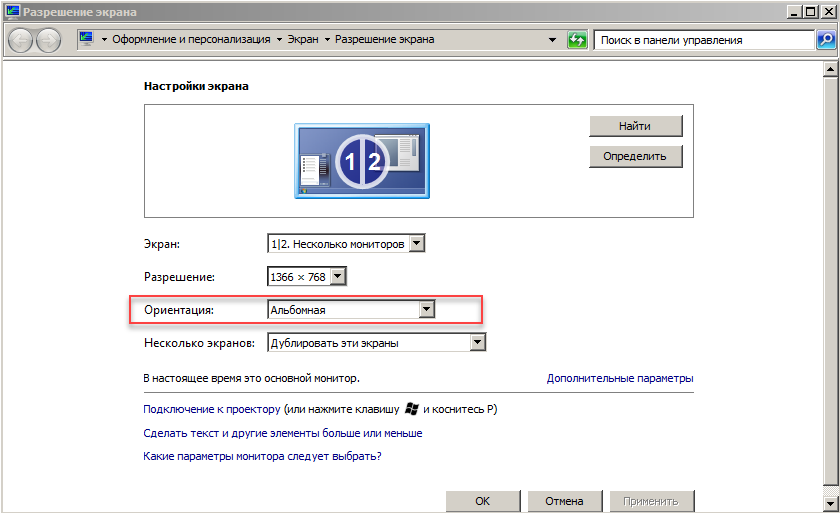Click the window title bar icon
The height and width of the screenshot is (513, 840).
click(x=12, y=11)
